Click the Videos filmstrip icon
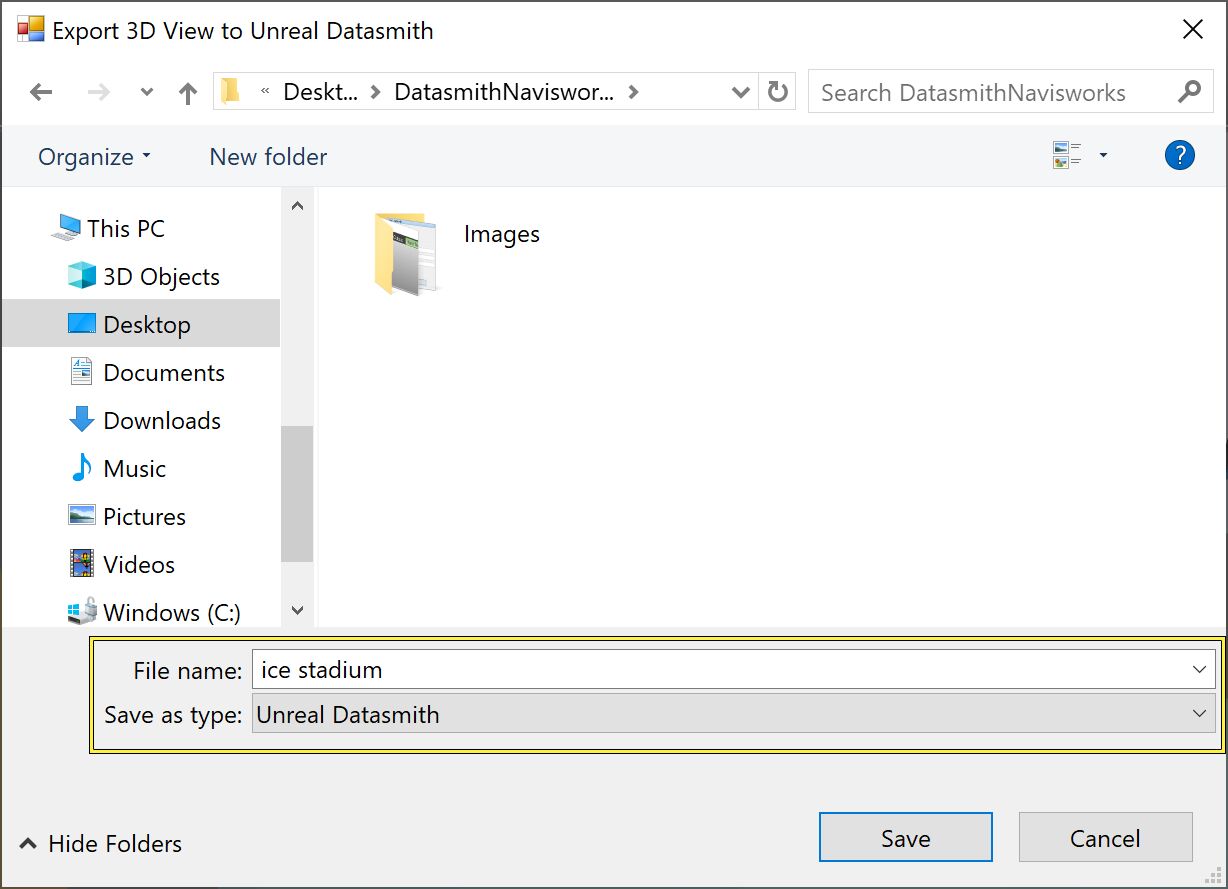 pyautogui.click(x=81, y=564)
